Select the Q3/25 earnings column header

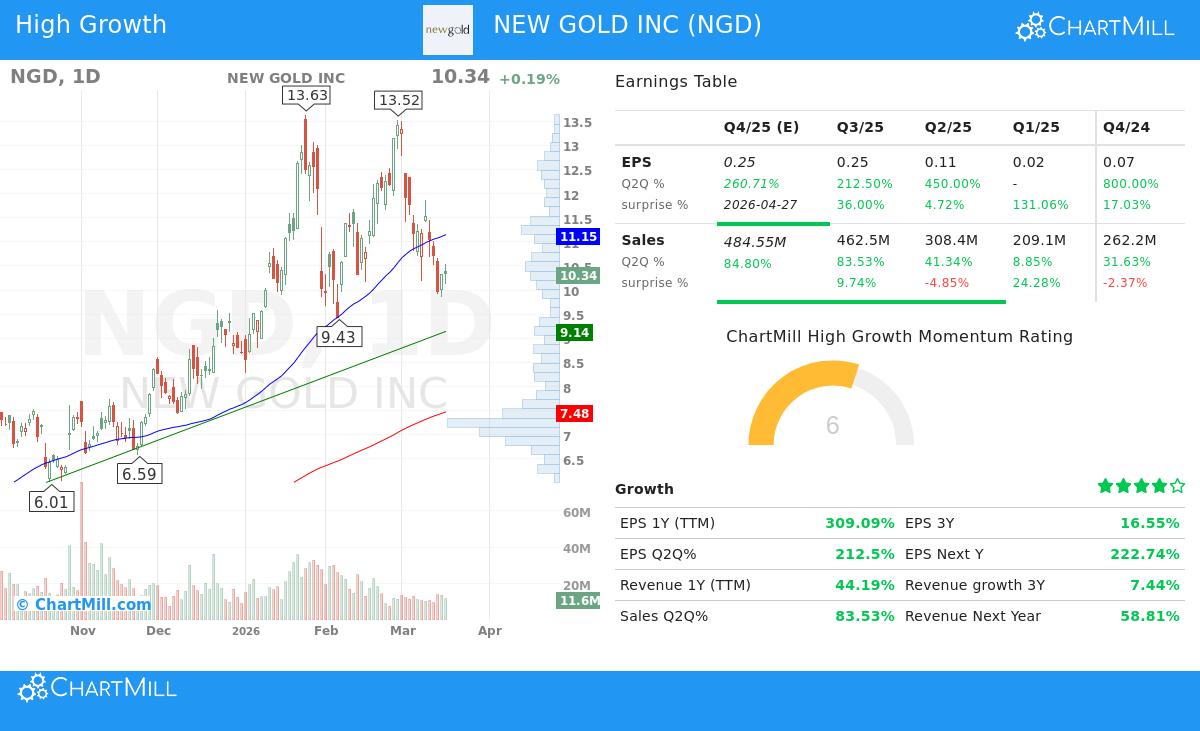(860, 127)
